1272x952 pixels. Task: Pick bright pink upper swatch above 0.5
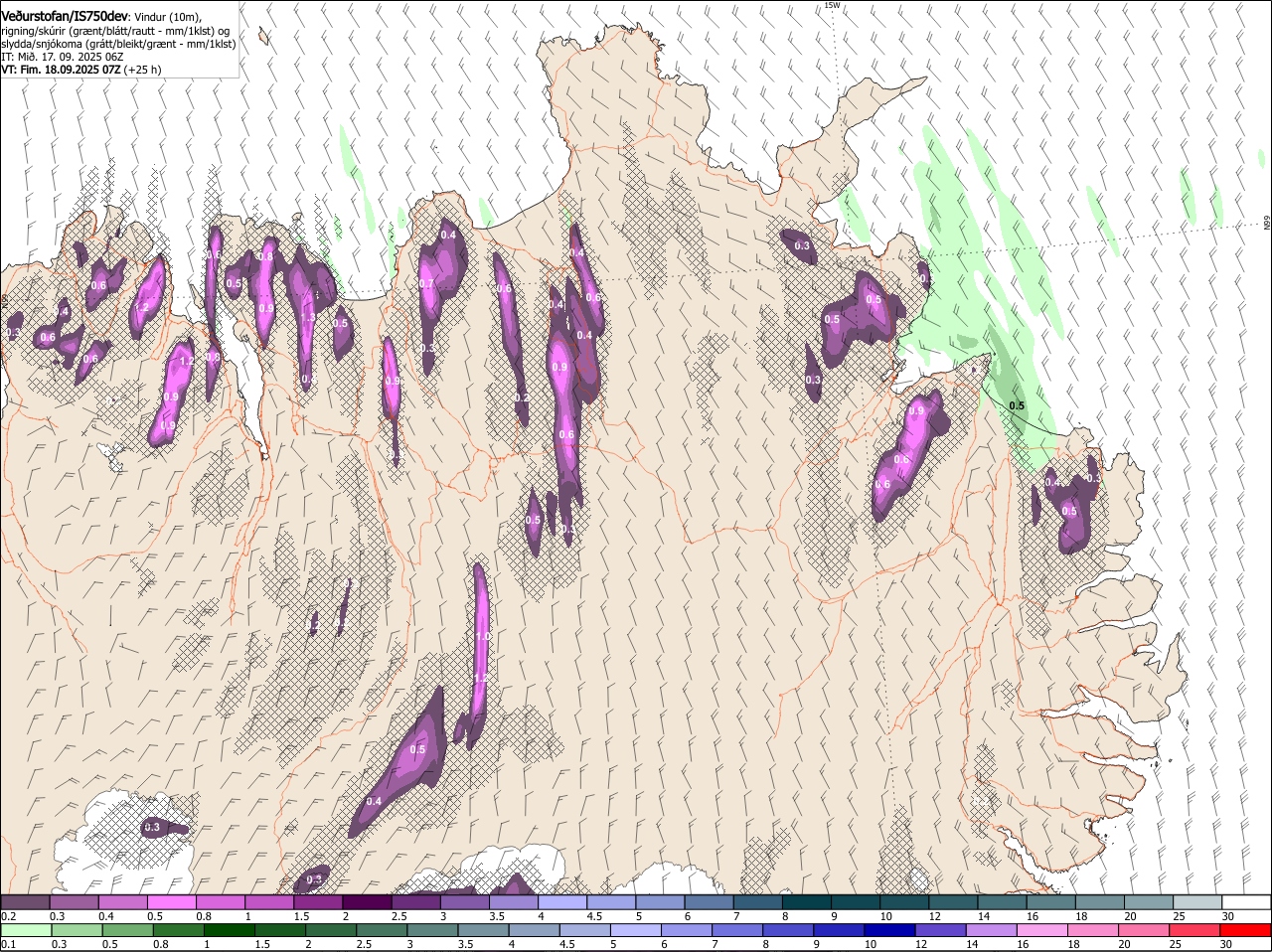pos(171,901)
